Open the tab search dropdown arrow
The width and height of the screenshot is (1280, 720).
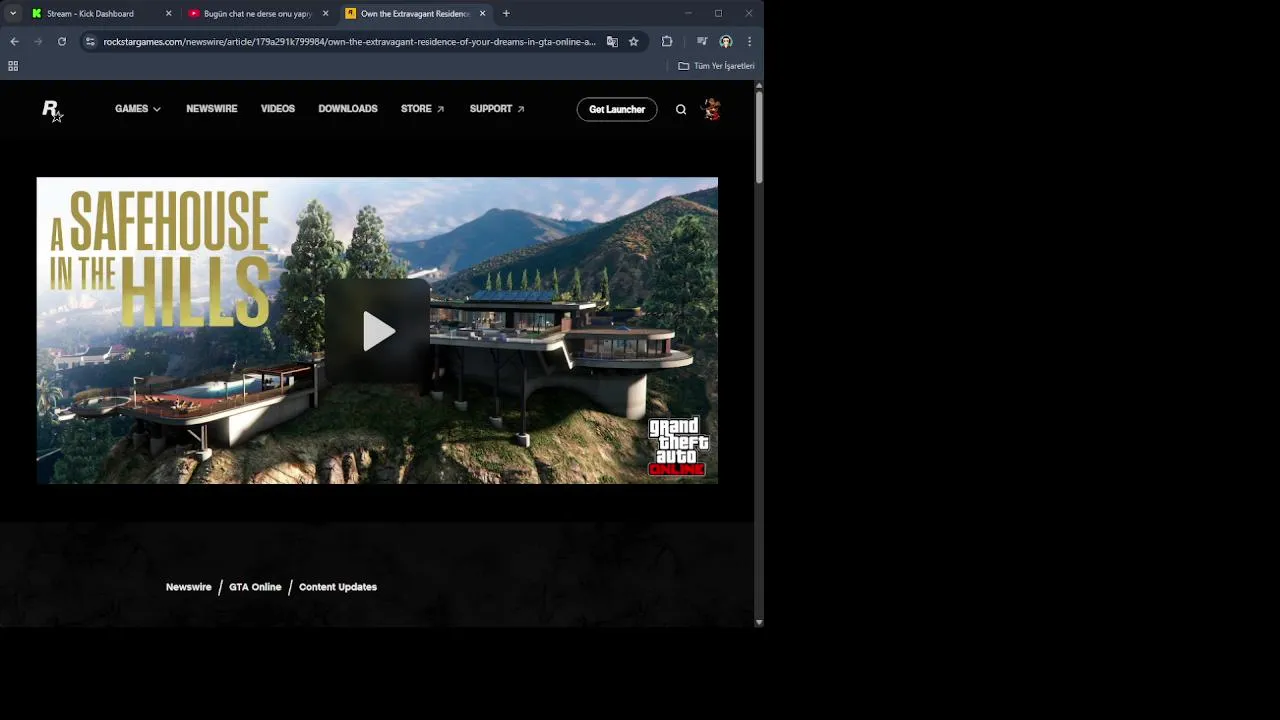pyautogui.click(x=13, y=14)
